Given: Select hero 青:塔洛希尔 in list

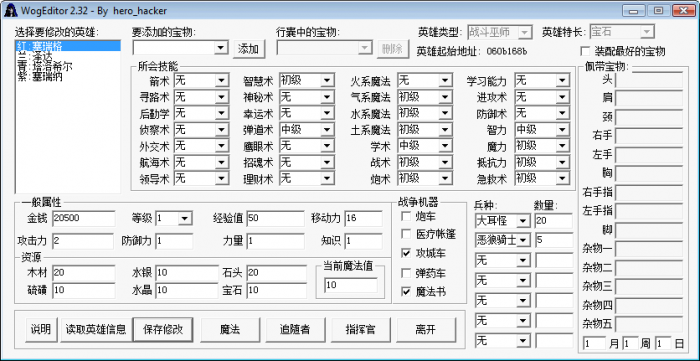Looking at the screenshot, I should 67,66.
